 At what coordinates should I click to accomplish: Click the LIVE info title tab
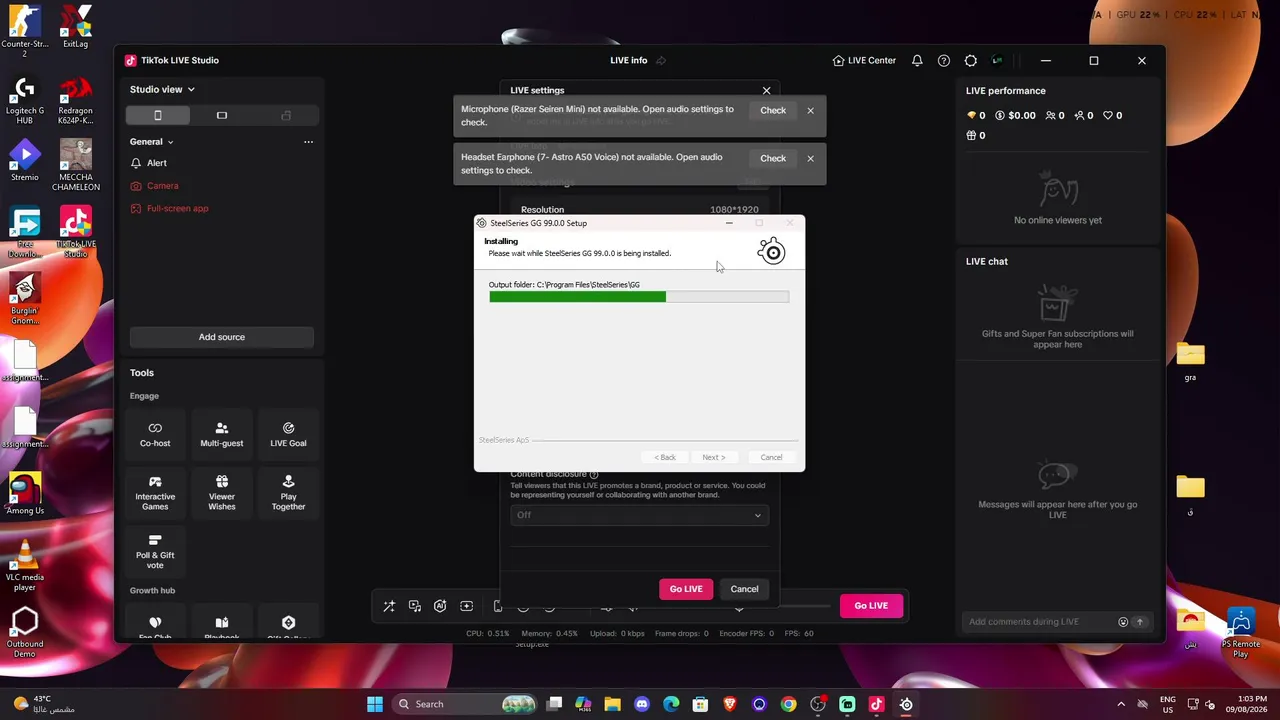(629, 61)
